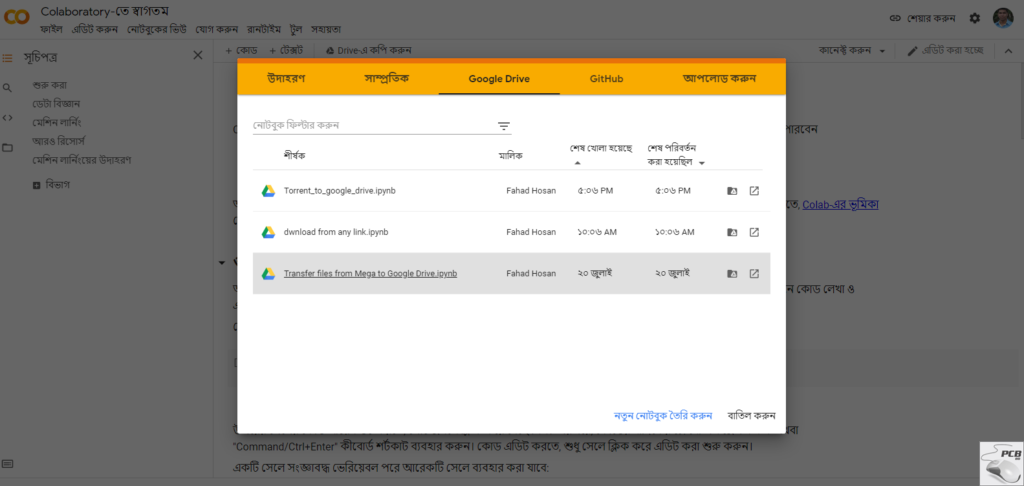Click the share link icon

896,18
